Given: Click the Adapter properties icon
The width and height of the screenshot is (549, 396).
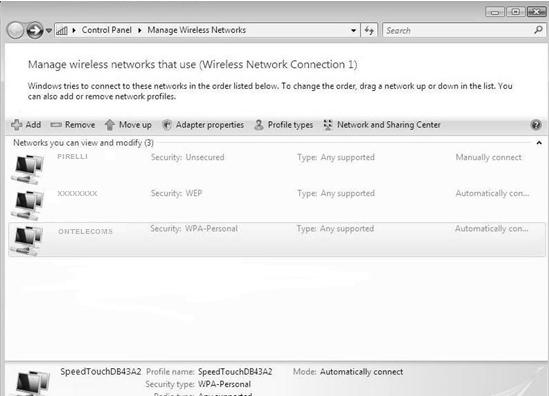Looking at the screenshot, I should (167, 125).
